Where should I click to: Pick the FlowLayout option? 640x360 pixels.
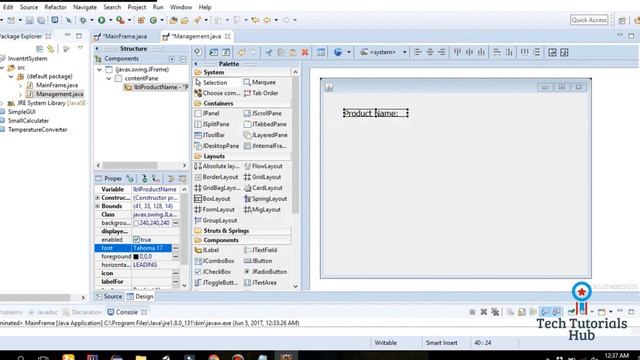[263, 166]
